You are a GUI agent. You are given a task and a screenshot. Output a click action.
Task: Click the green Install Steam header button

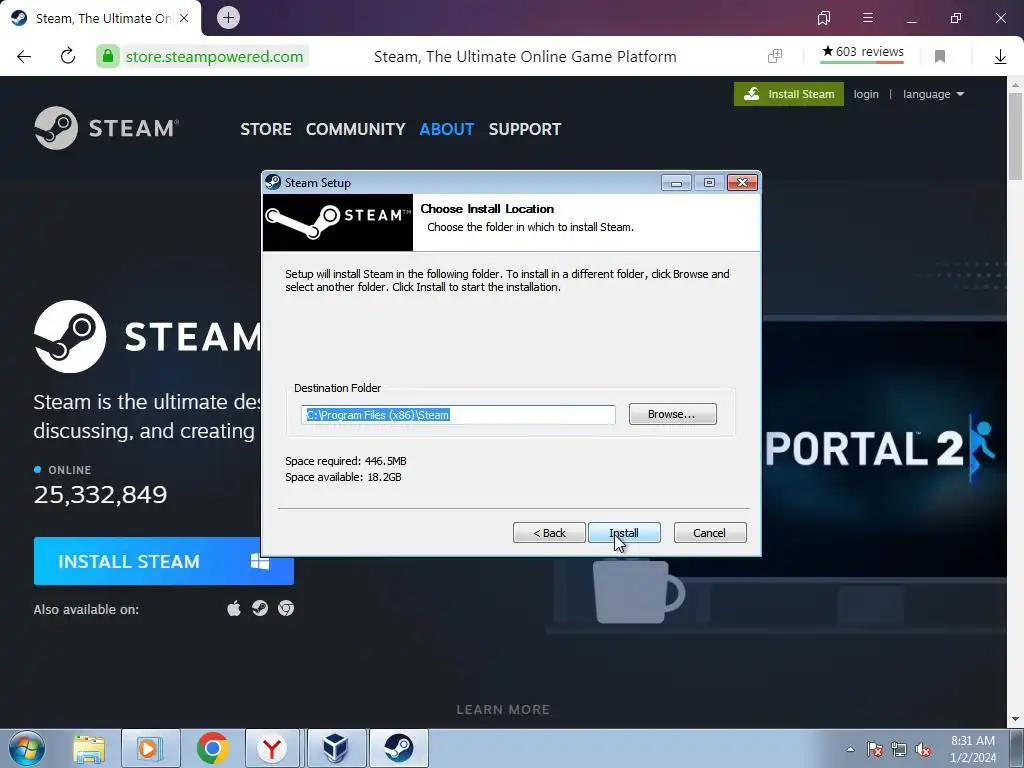(x=789, y=94)
